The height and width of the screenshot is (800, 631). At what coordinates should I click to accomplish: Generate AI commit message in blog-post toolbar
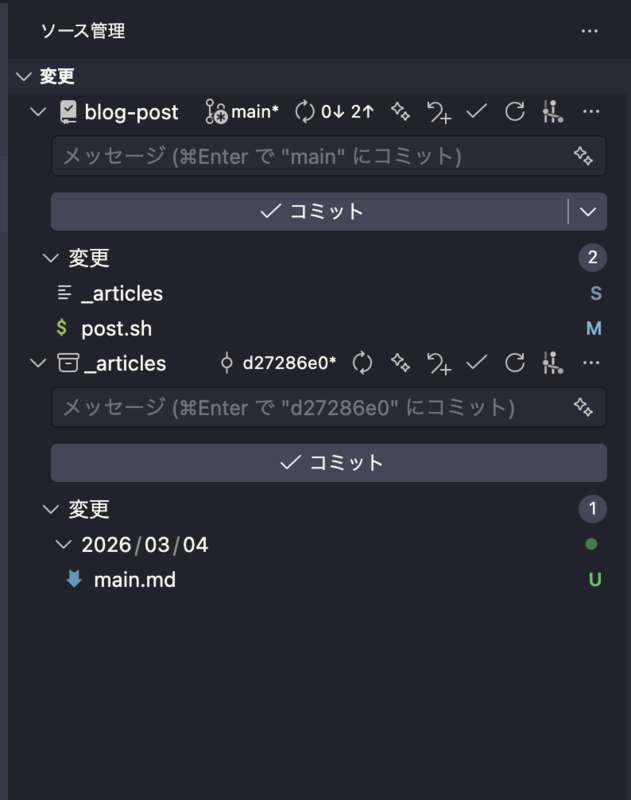coord(400,112)
